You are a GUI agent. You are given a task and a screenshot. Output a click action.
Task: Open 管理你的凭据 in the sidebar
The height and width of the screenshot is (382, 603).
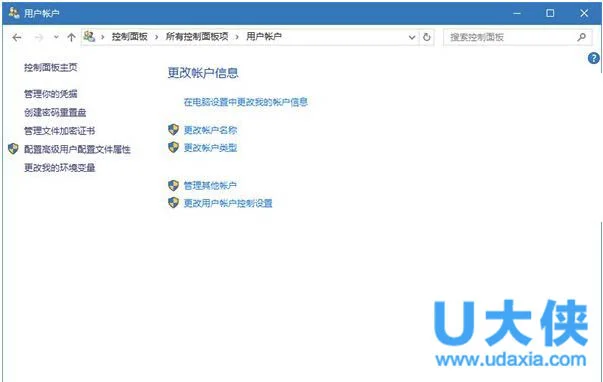pos(51,94)
